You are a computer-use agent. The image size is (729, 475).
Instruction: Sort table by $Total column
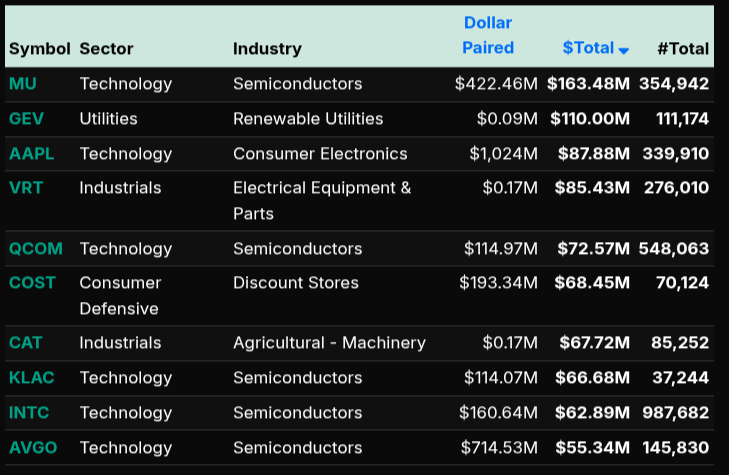pos(588,48)
